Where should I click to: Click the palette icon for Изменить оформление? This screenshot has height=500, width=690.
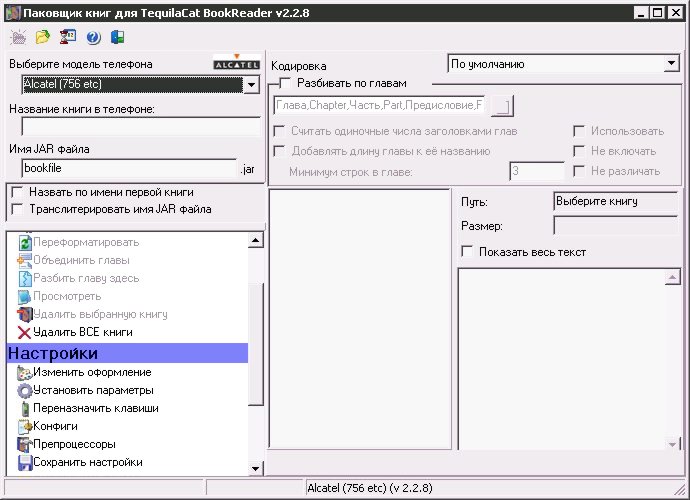(25, 373)
